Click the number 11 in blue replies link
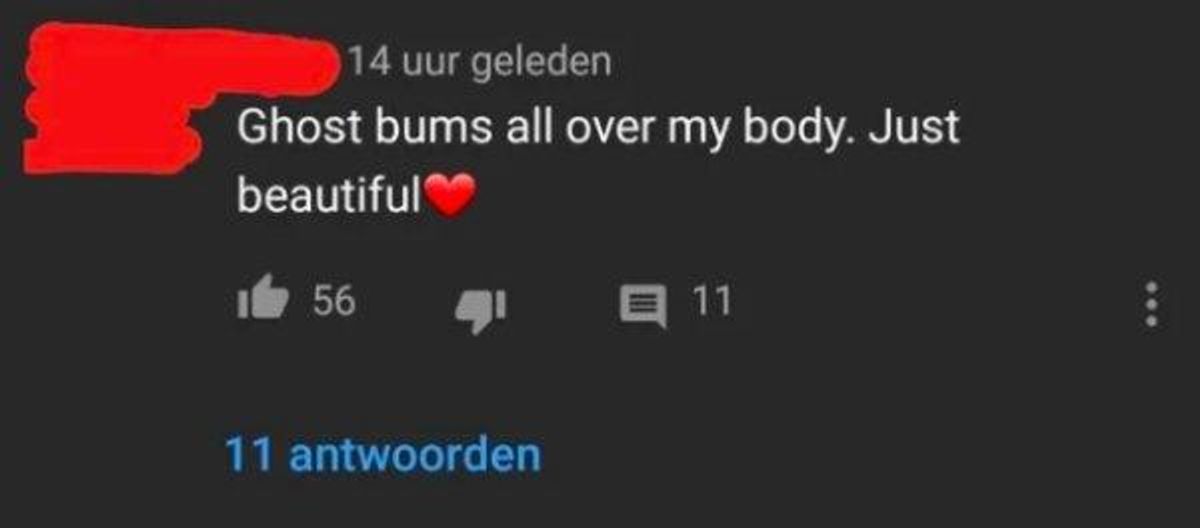Screen dimensions: 1200x528 pyautogui.click(x=250, y=455)
